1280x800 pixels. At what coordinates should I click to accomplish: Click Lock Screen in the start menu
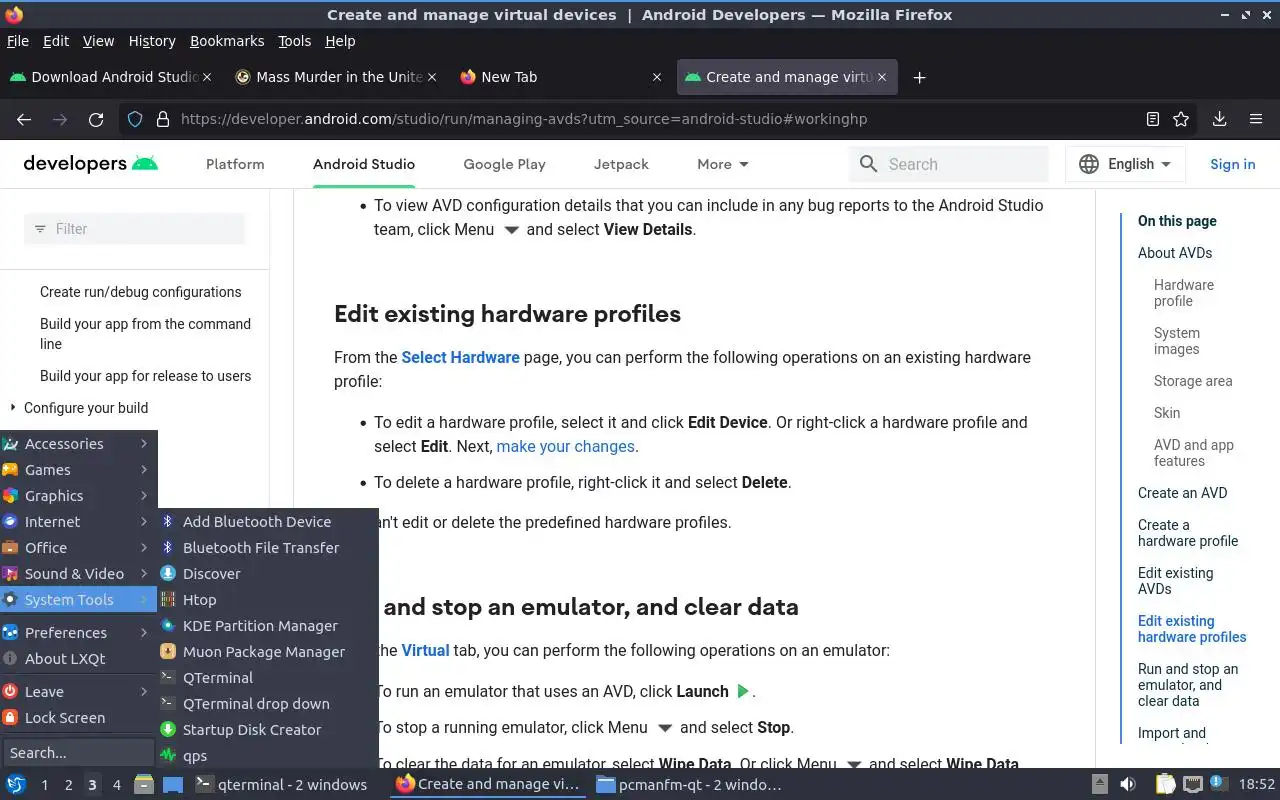coord(79,718)
